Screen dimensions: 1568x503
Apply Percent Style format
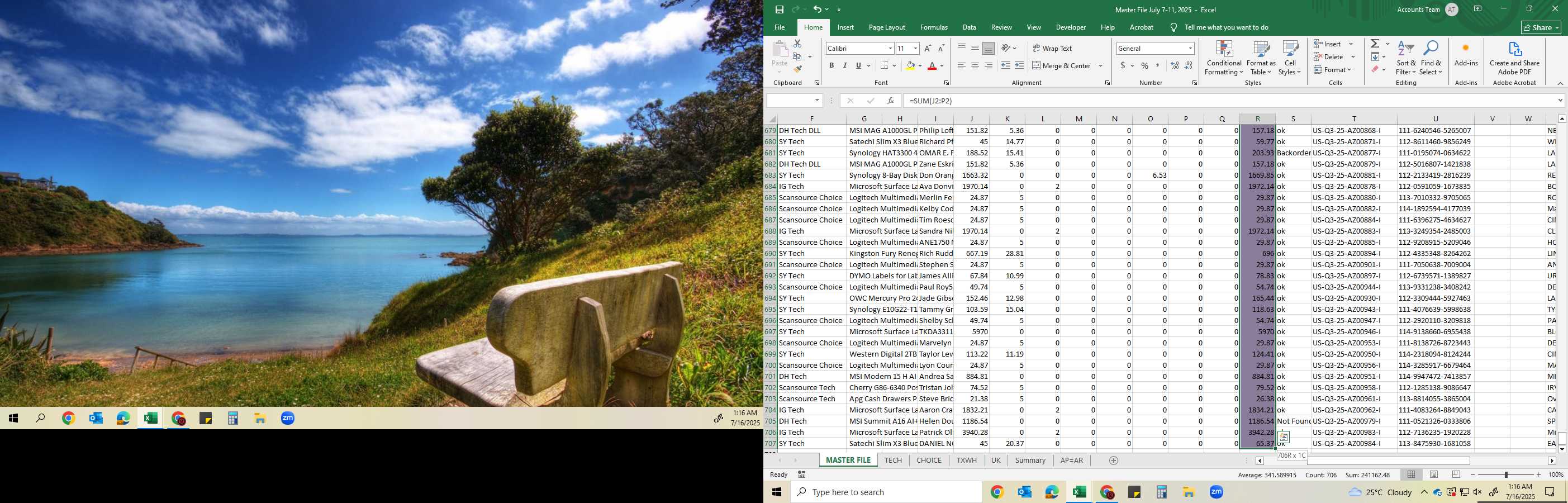[1144, 65]
